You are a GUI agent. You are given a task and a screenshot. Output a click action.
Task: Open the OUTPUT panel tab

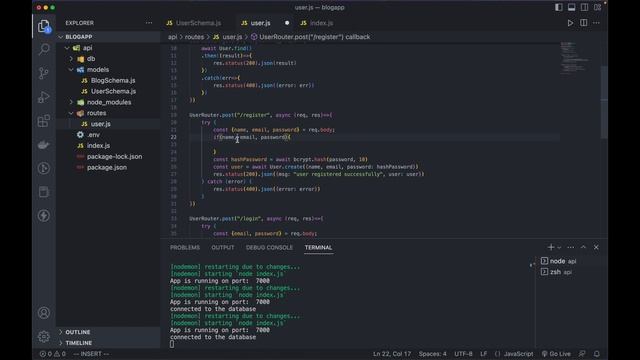223,247
